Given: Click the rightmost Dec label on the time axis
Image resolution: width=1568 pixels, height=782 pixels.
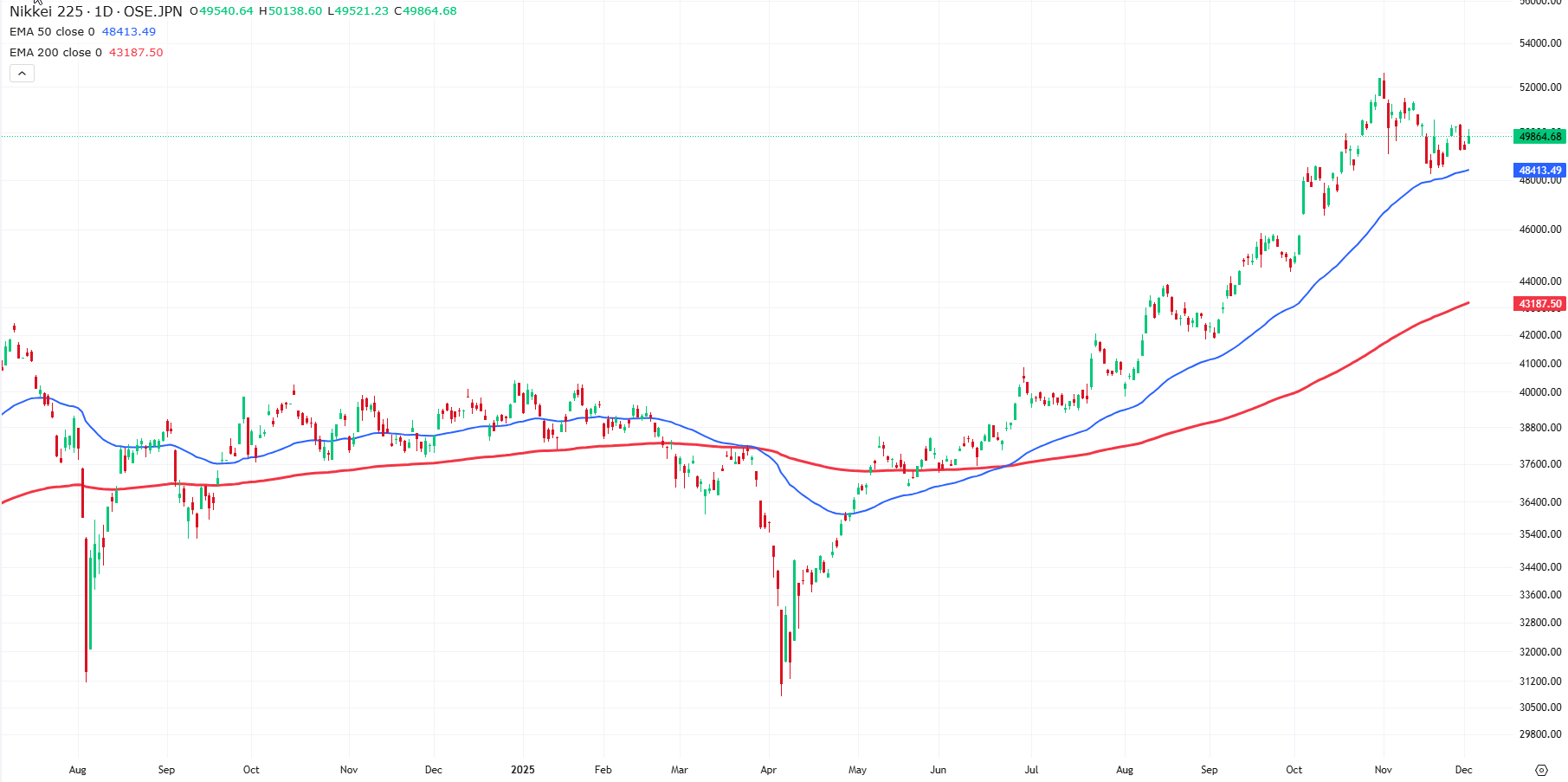Looking at the screenshot, I should 1463,770.
